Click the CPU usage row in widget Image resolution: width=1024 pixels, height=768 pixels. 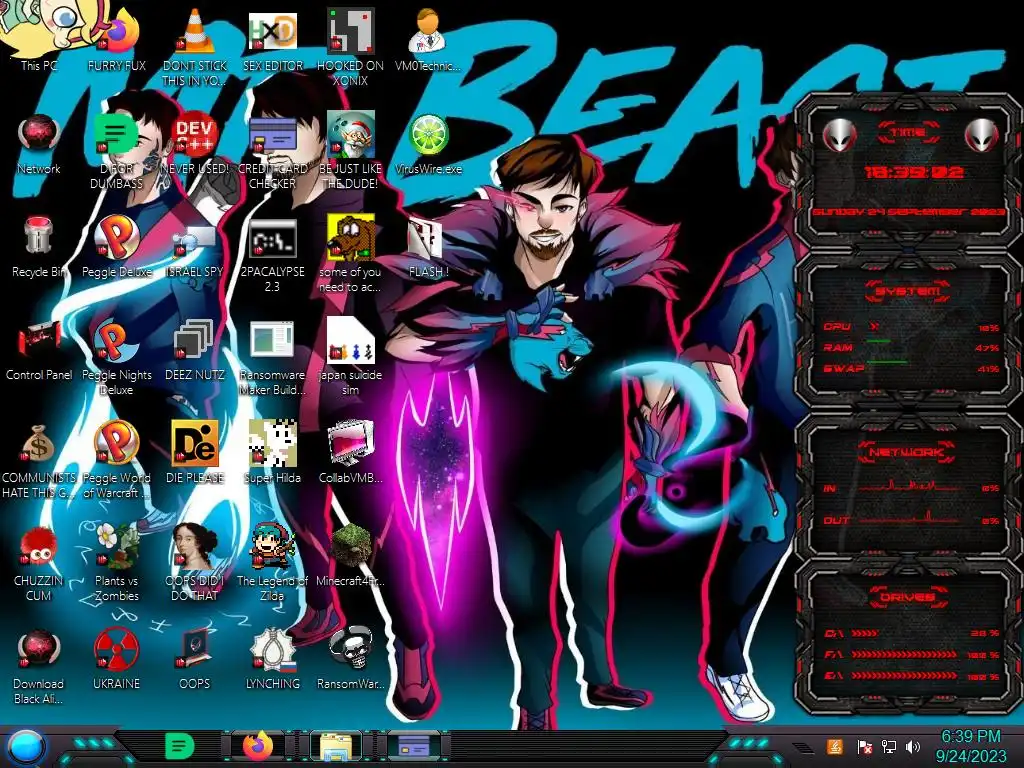pos(912,327)
